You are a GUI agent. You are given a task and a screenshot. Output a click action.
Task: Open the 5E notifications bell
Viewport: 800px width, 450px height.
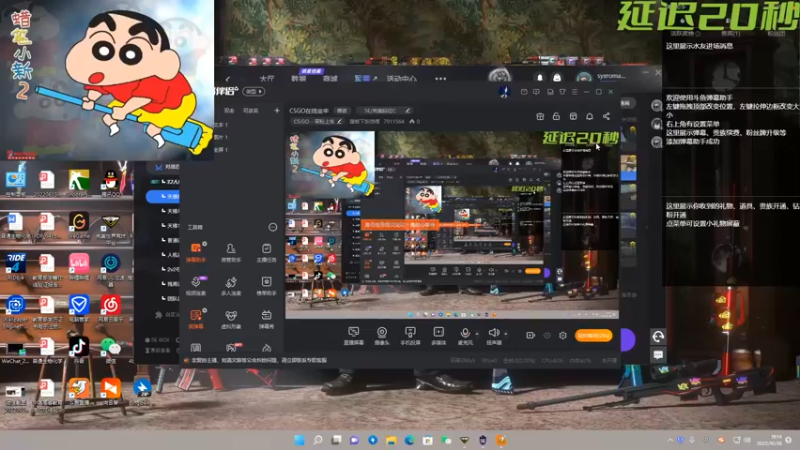pos(540,78)
